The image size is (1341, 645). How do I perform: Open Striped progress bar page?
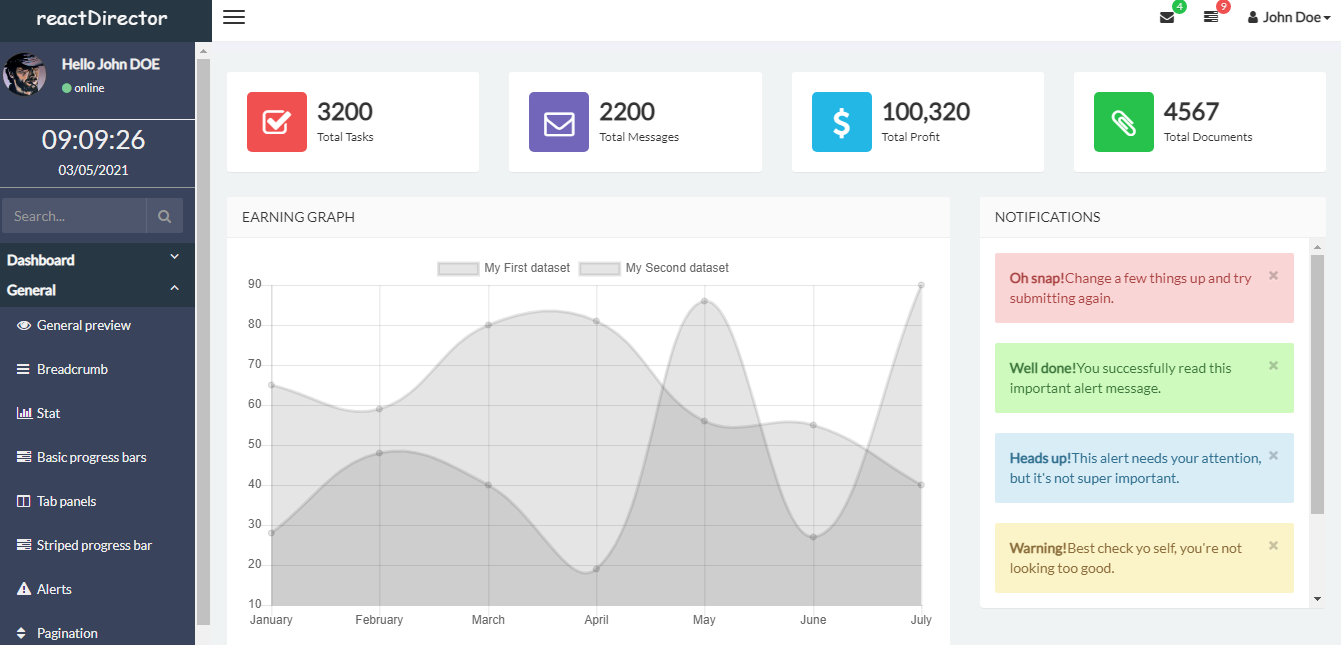[97, 545]
